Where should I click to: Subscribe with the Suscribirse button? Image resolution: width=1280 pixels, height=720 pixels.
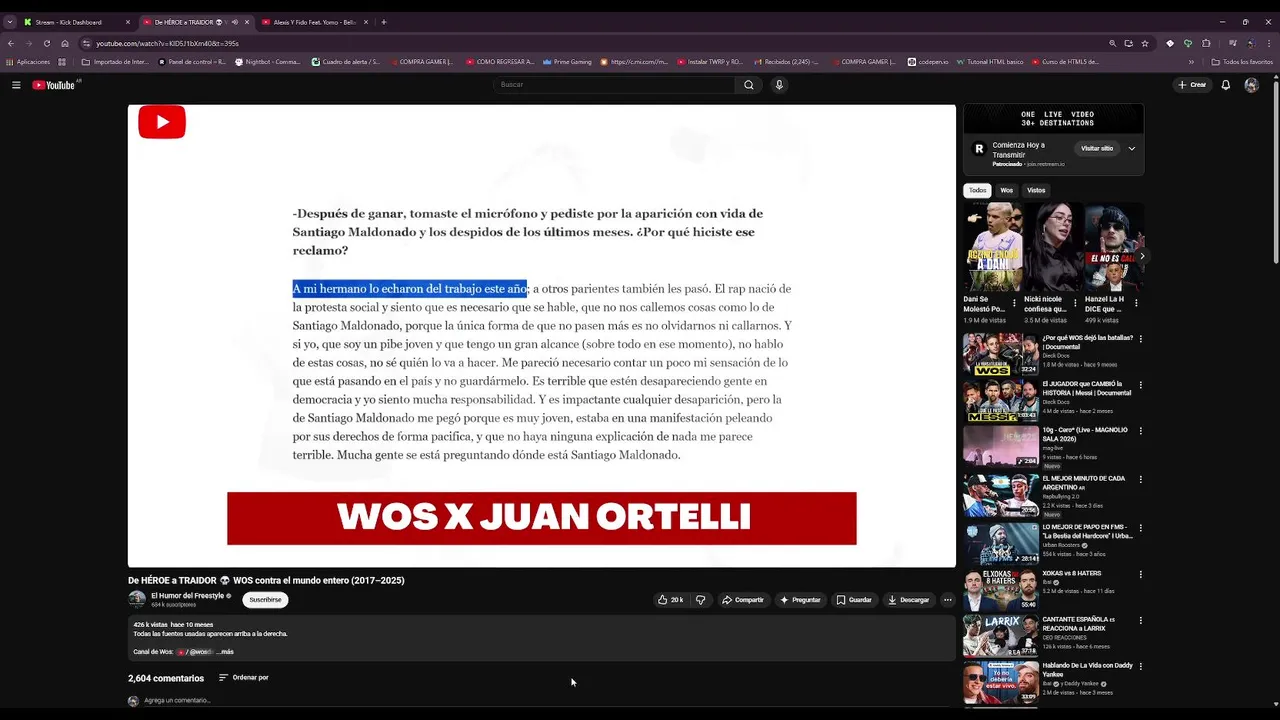265,600
